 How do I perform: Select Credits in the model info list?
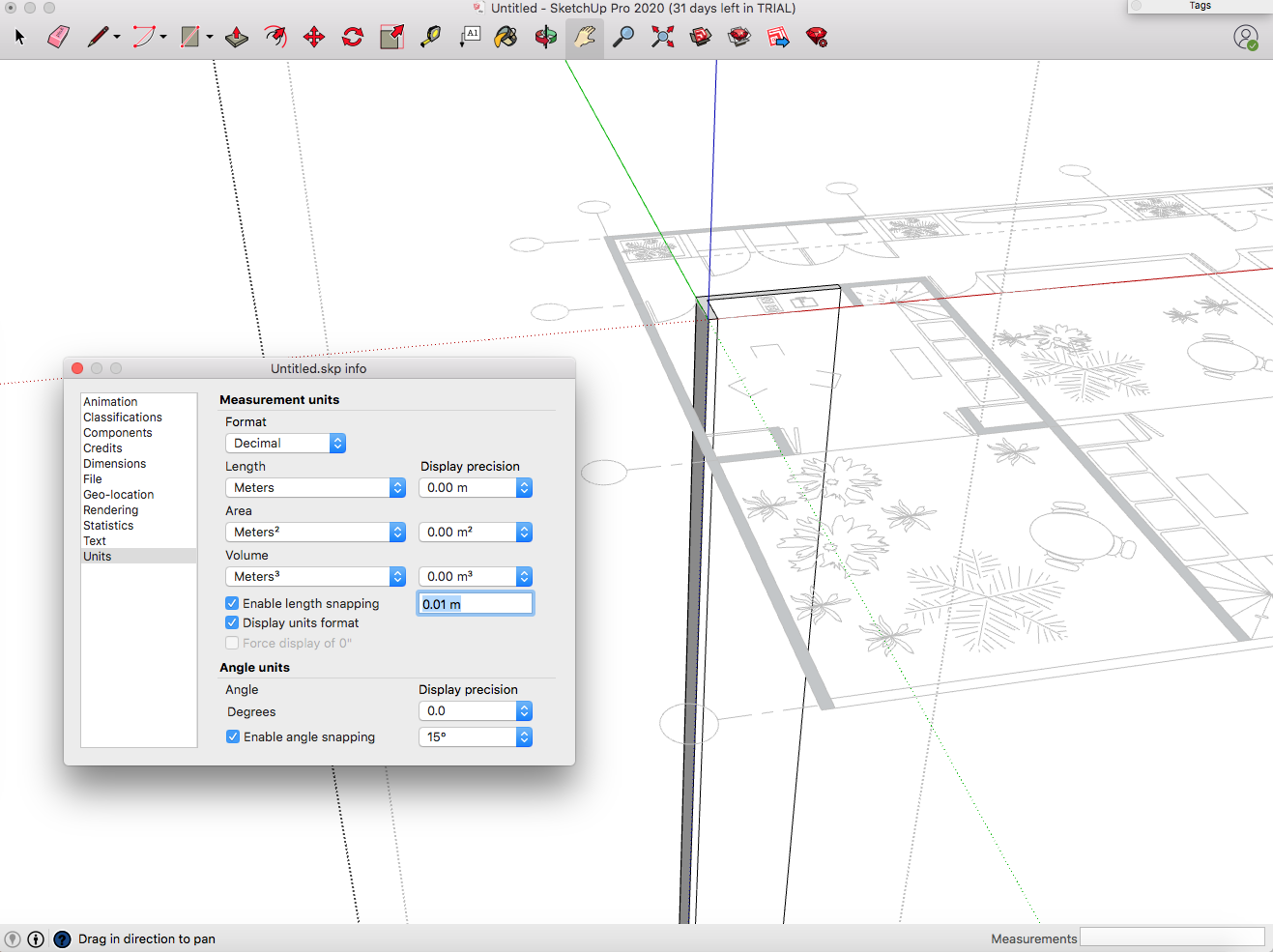[x=138, y=448]
